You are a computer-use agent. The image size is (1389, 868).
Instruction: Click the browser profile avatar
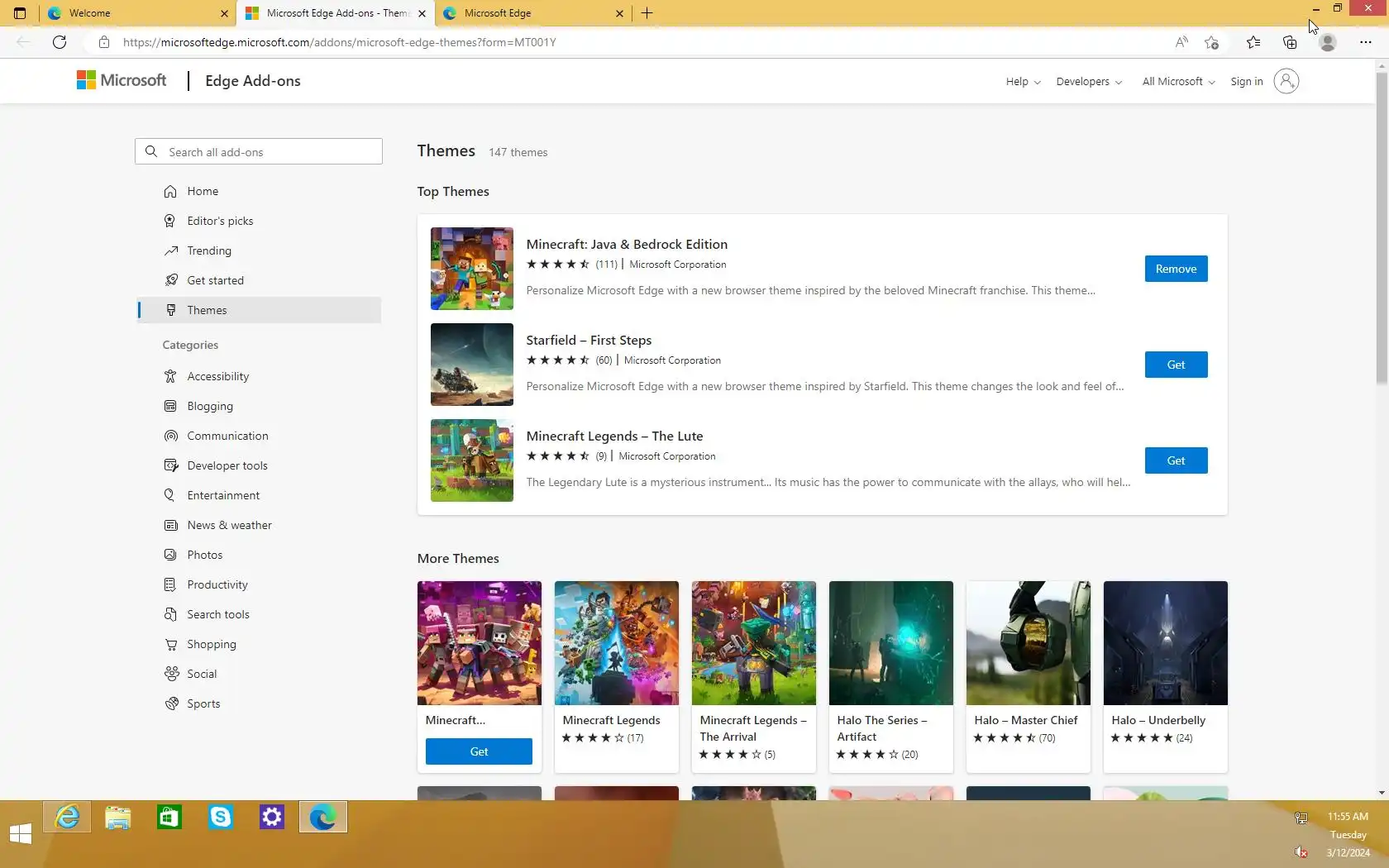pos(1328,42)
